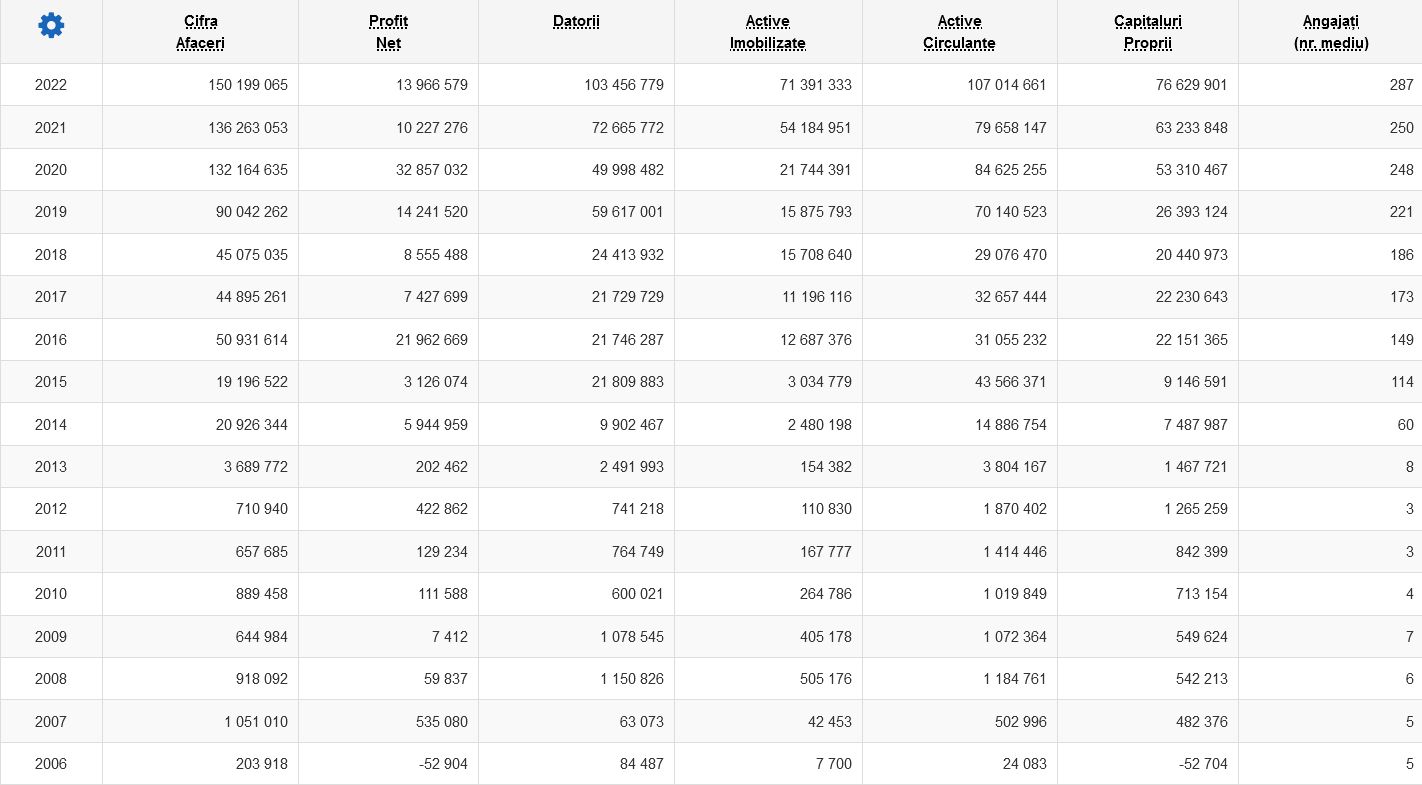Click the Capitaluri Proprii header

(1148, 32)
